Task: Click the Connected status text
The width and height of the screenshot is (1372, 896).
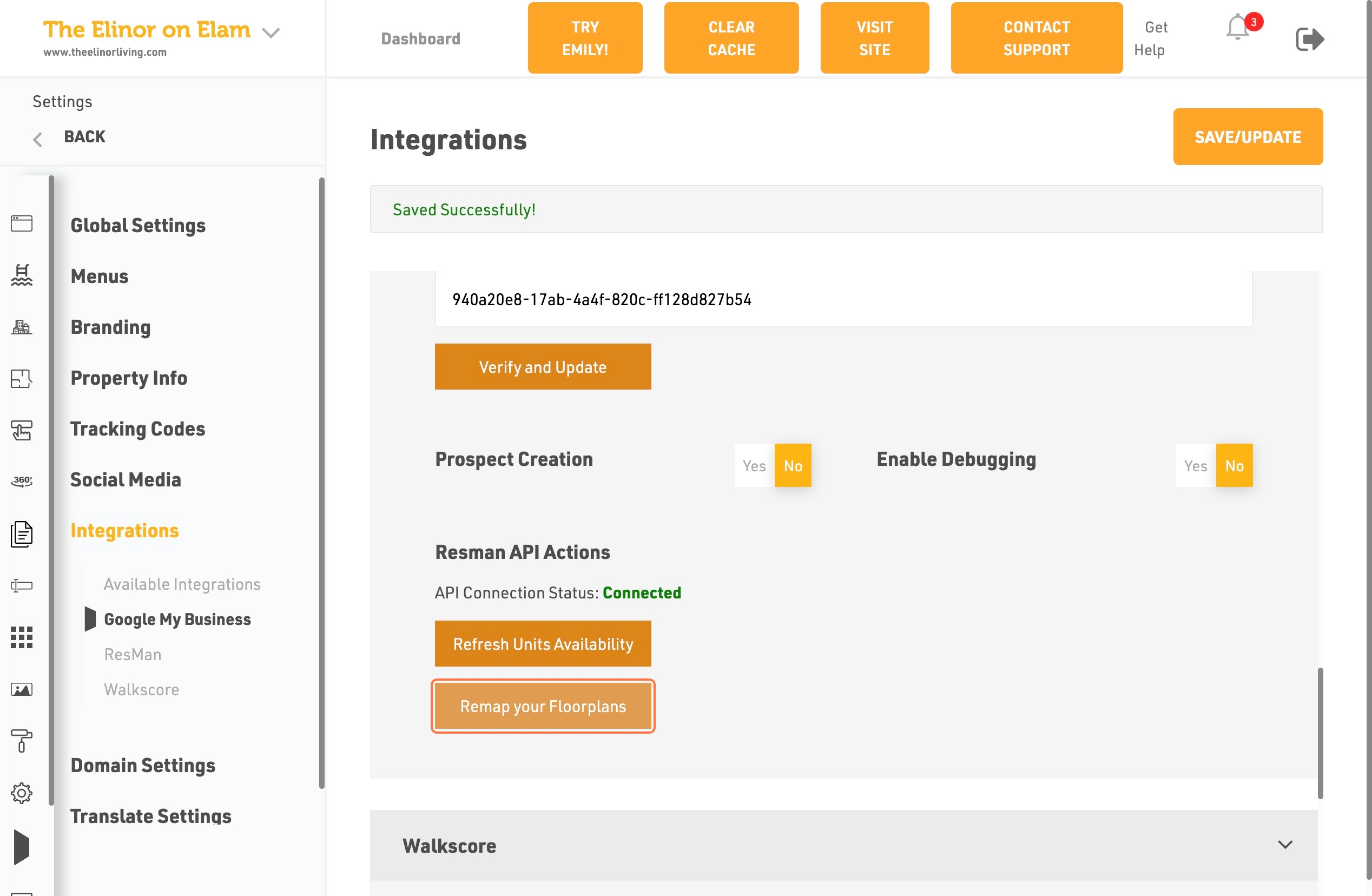Action: [642, 592]
